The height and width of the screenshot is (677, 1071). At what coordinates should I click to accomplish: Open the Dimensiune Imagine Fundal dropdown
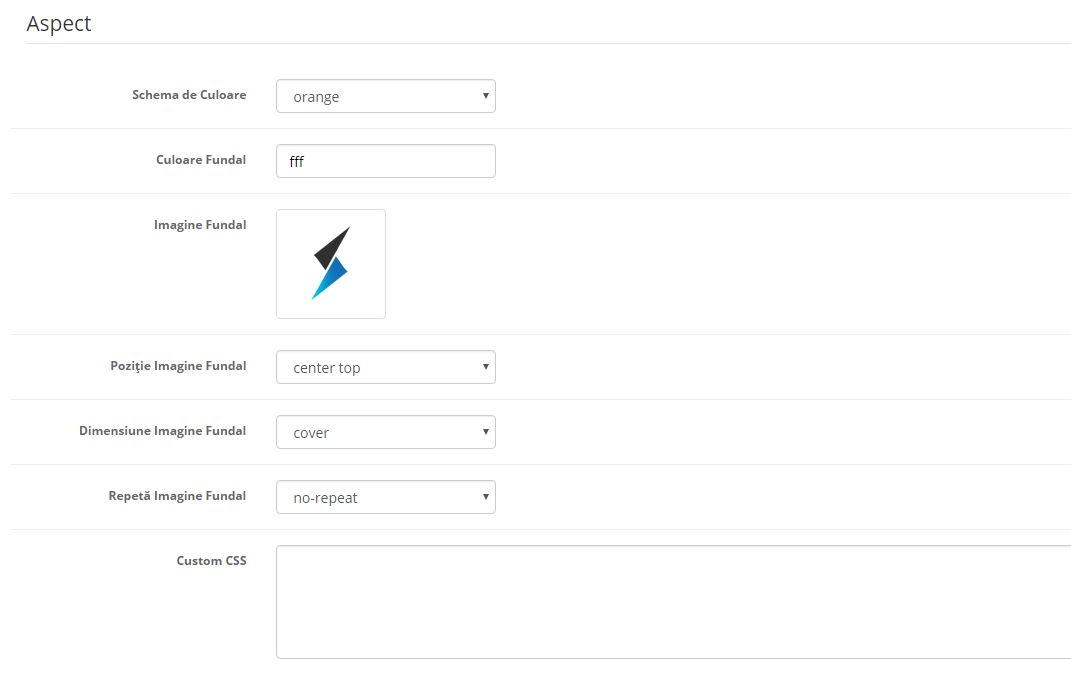tap(385, 433)
